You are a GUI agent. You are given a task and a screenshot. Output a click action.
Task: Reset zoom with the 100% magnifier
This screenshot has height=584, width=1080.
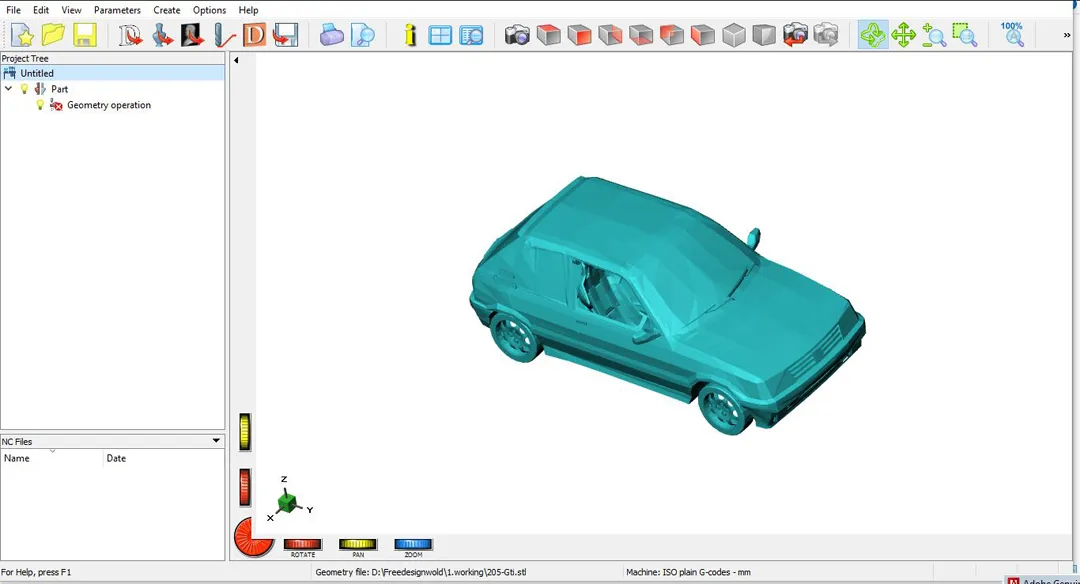1012,34
